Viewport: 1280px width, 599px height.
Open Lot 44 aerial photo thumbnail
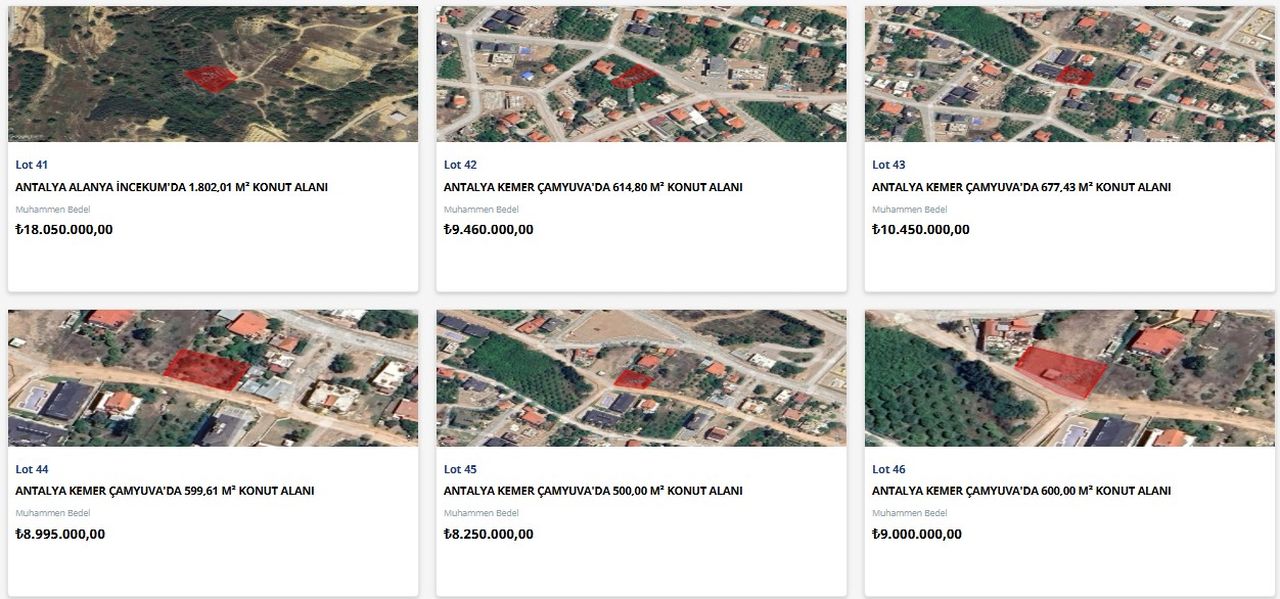pyautogui.click(x=213, y=378)
